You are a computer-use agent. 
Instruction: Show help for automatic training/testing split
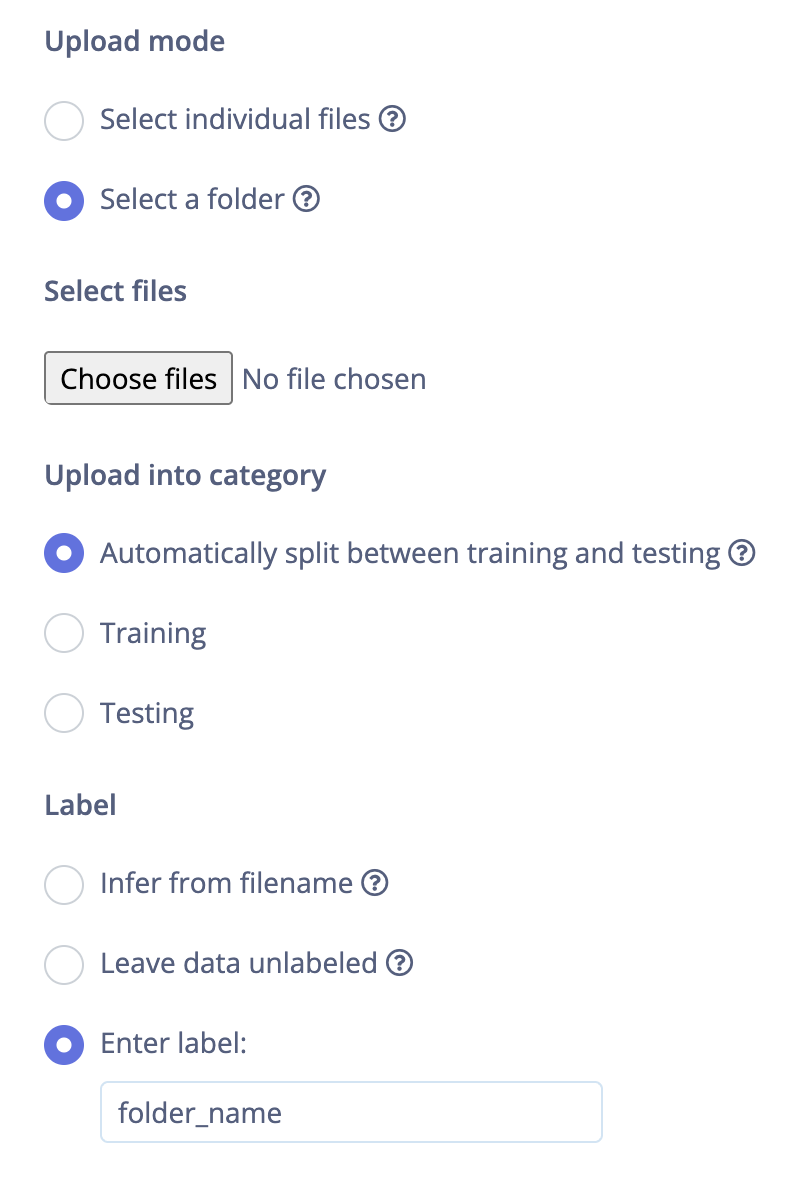741,553
